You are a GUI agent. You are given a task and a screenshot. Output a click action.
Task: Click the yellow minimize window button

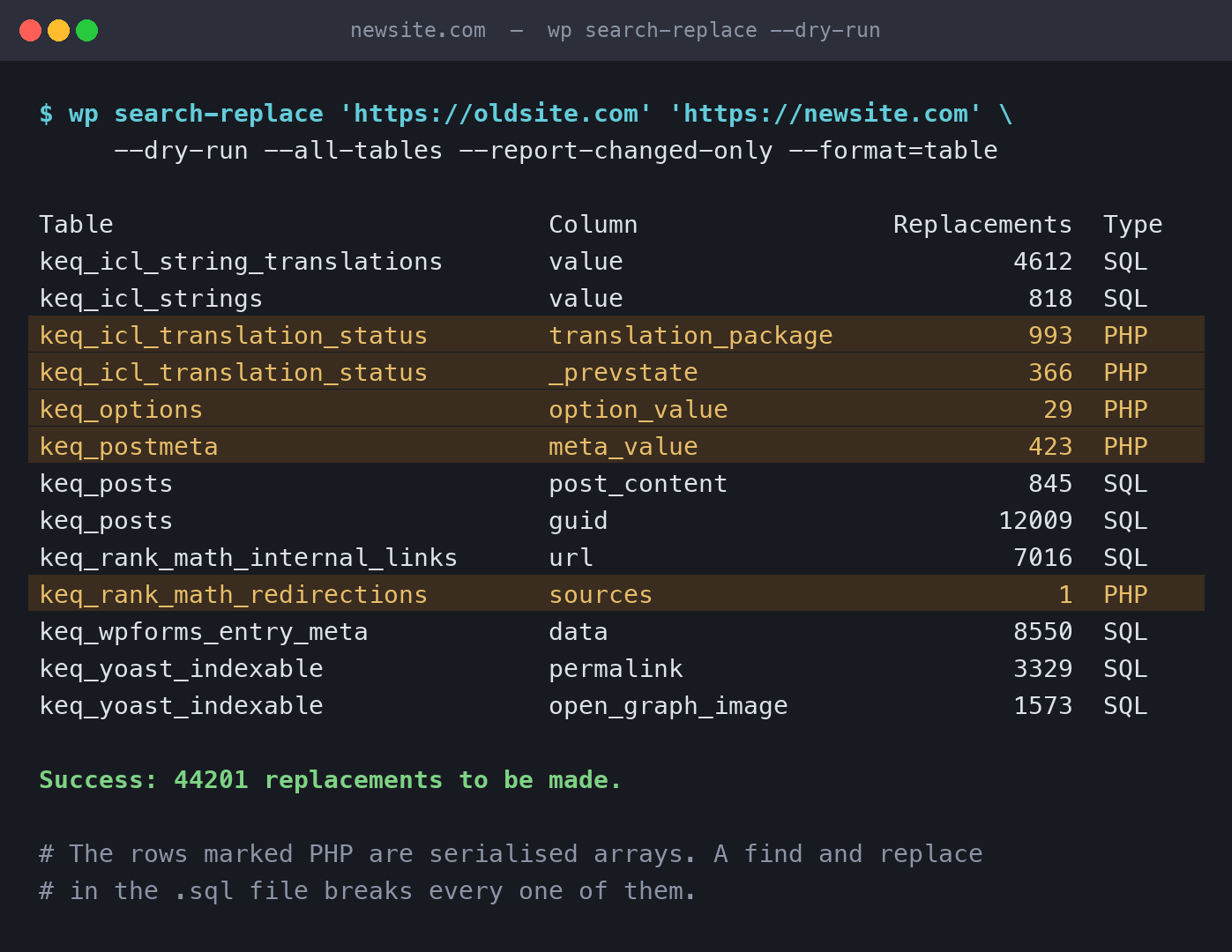(58, 31)
